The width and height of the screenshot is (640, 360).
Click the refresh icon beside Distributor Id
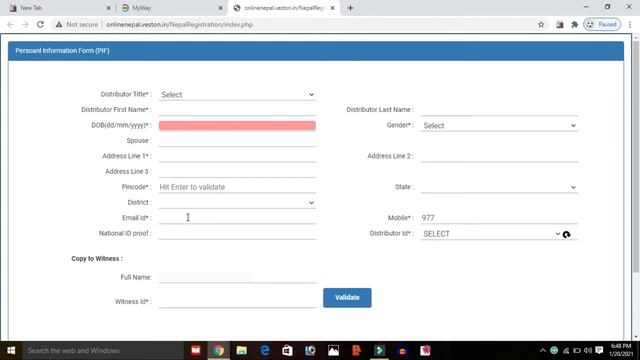click(x=566, y=234)
